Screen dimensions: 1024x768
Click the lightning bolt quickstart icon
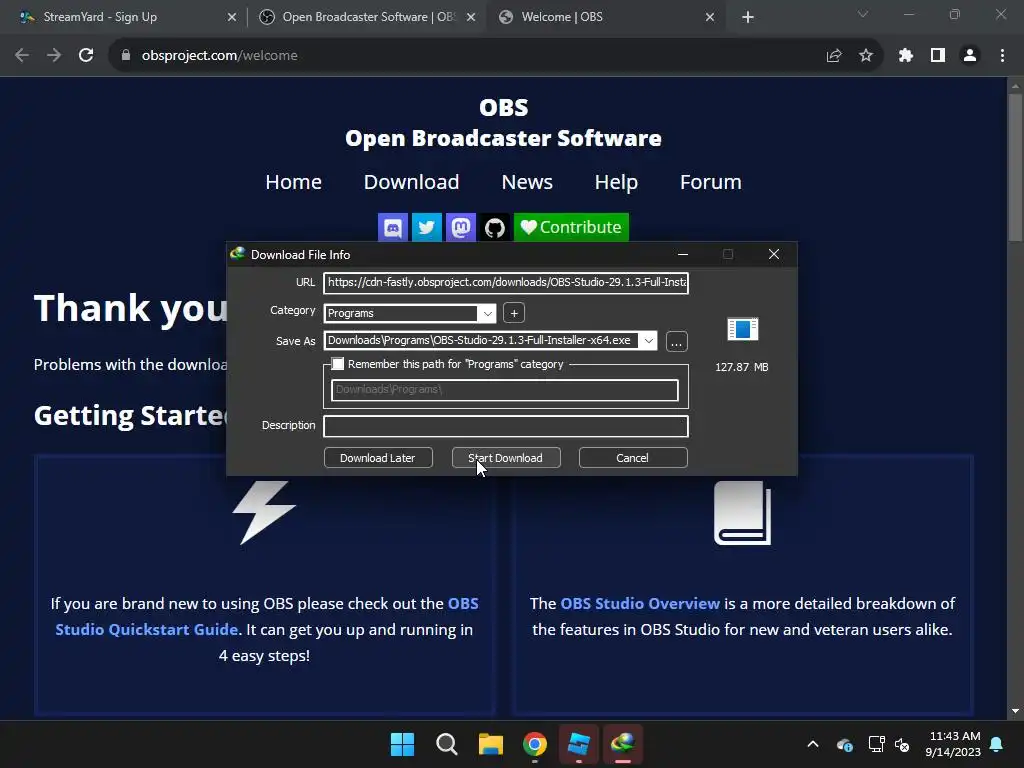(264, 513)
